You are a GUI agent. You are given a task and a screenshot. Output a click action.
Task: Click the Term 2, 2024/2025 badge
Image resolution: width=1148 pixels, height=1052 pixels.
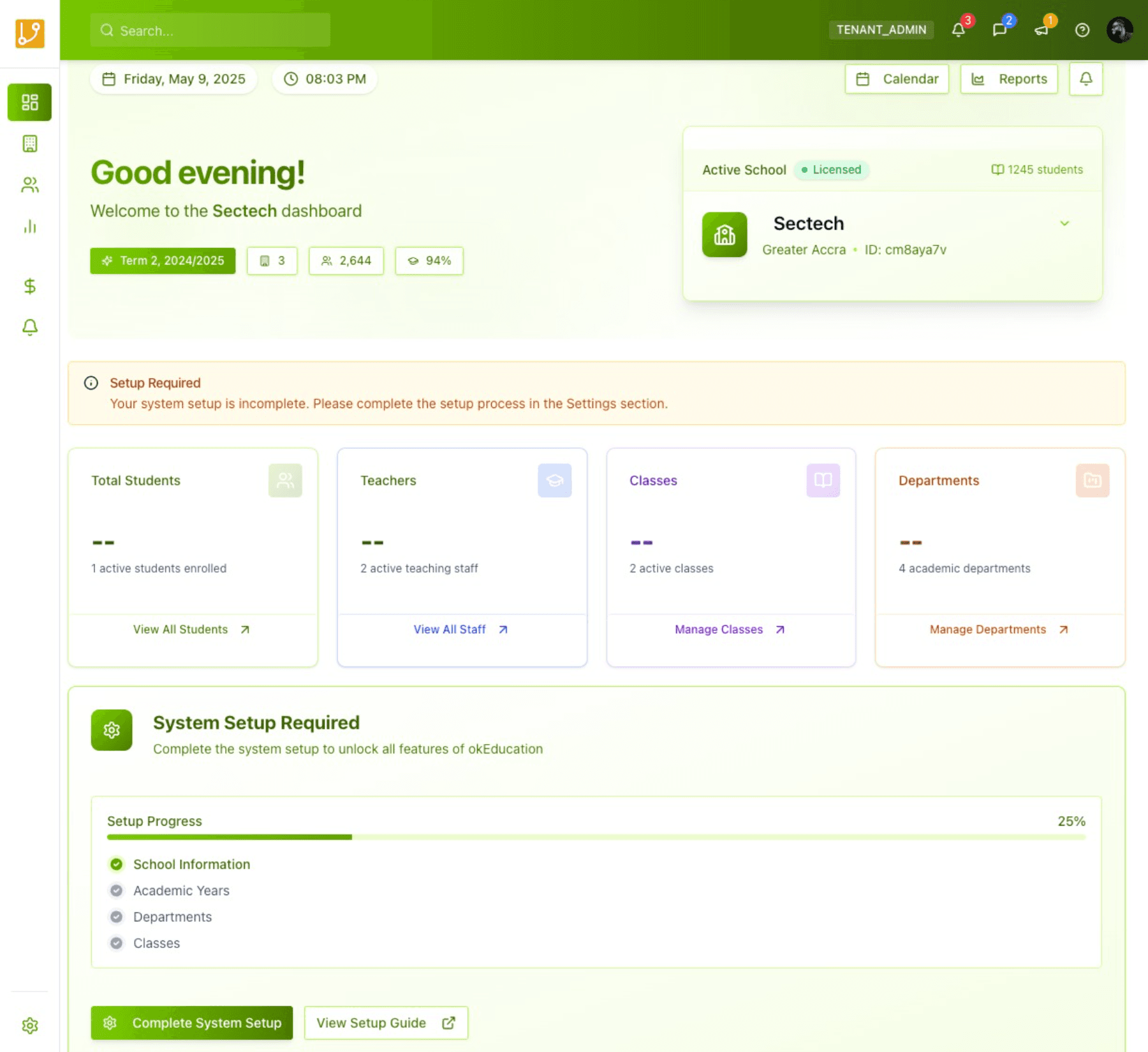[x=163, y=261]
